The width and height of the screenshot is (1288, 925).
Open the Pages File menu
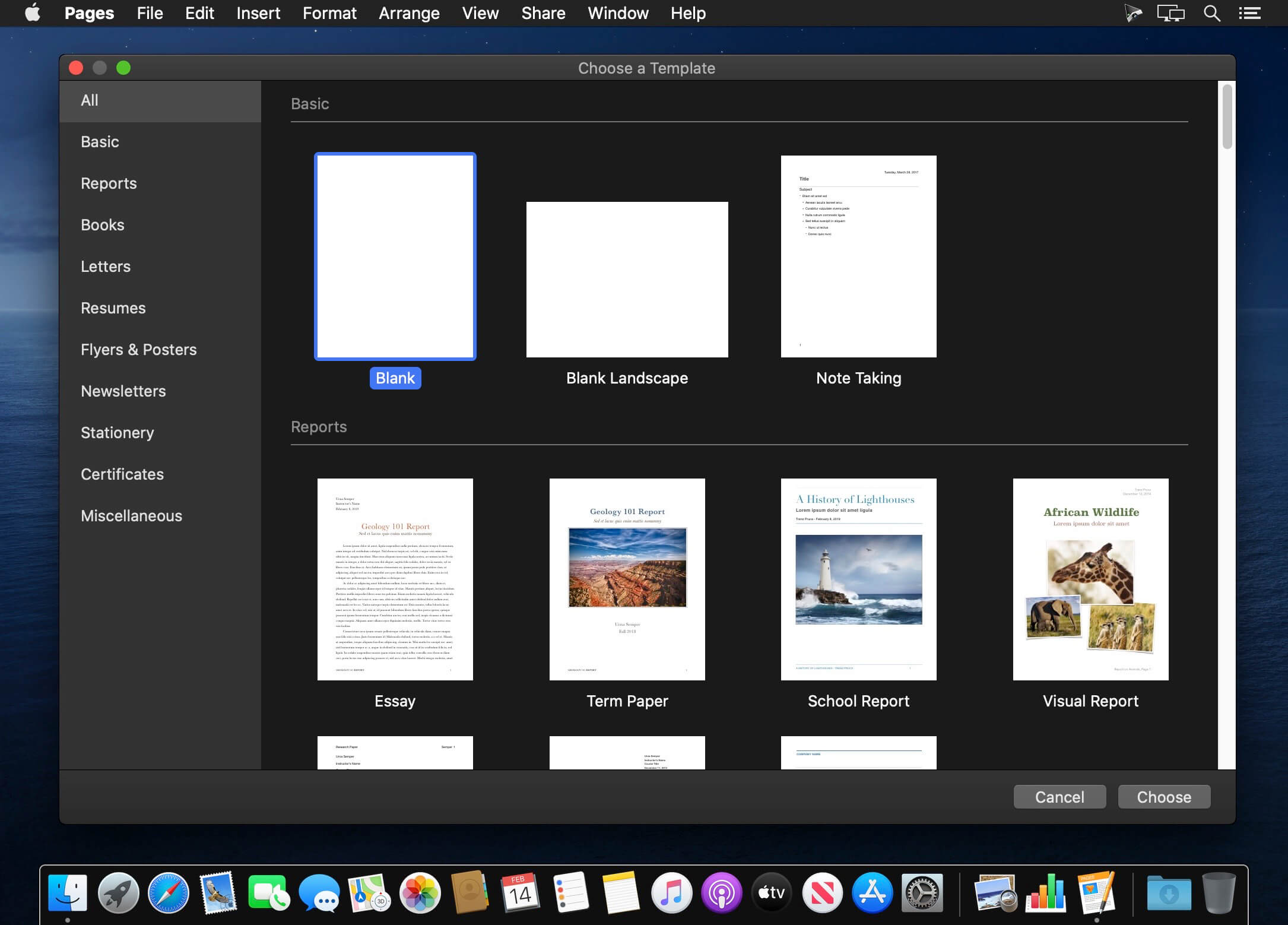pyautogui.click(x=149, y=13)
